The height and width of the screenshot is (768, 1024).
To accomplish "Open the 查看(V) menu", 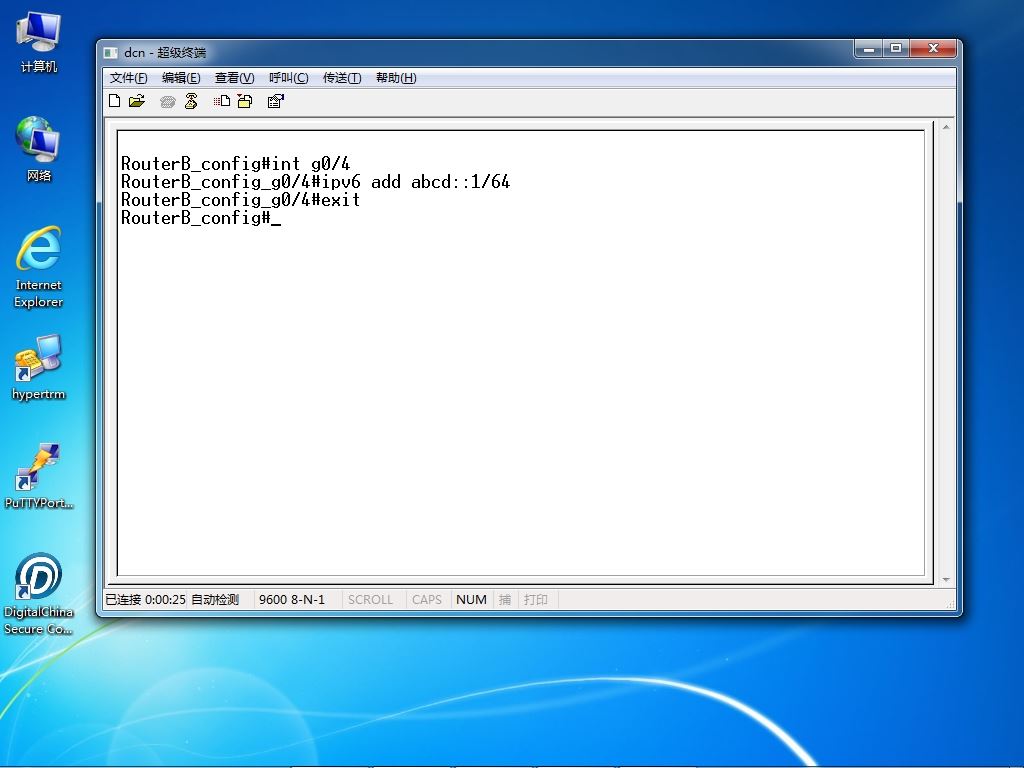I will (x=234, y=78).
